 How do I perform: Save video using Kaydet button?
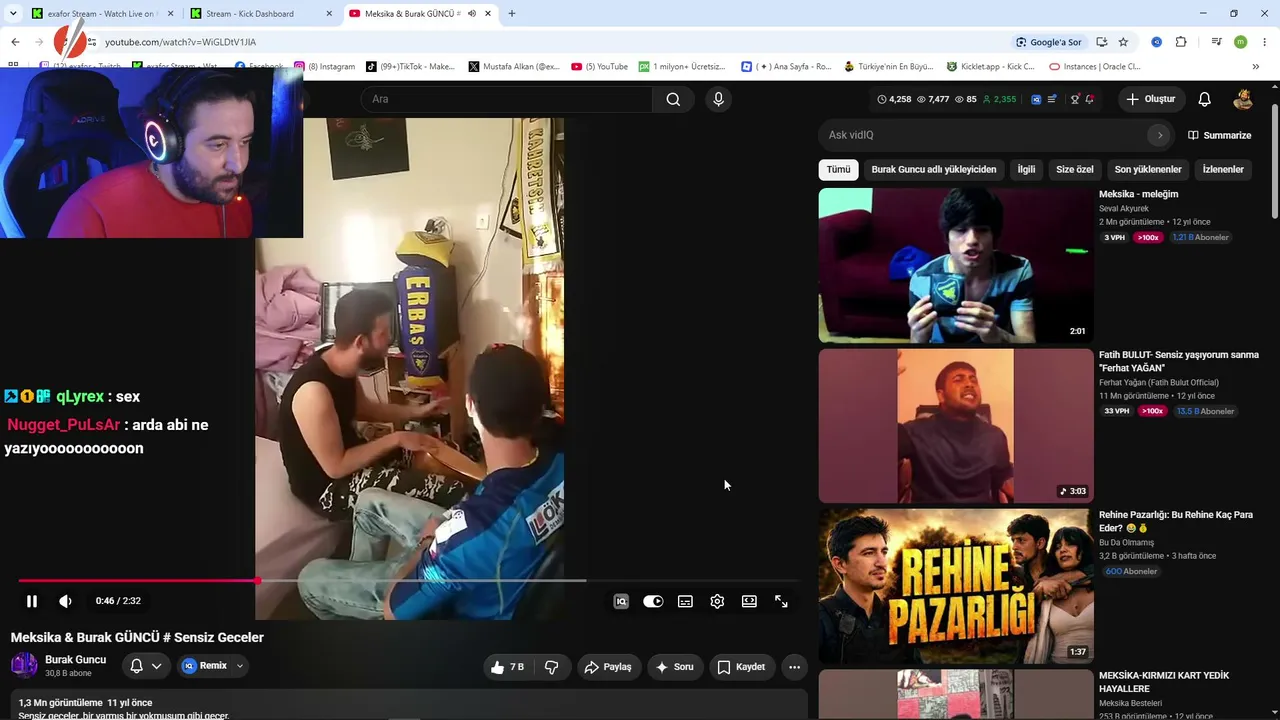coord(742,667)
